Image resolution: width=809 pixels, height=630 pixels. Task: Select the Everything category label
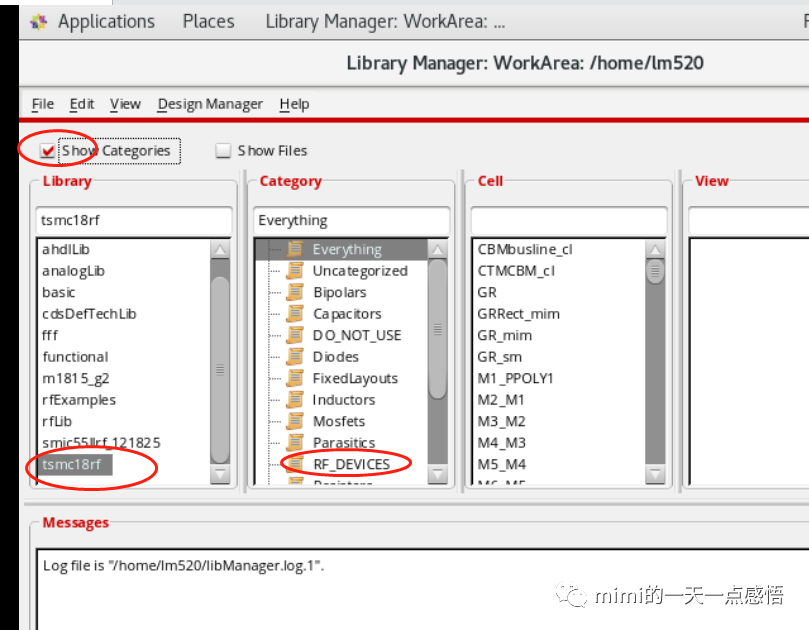tap(347, 250)
